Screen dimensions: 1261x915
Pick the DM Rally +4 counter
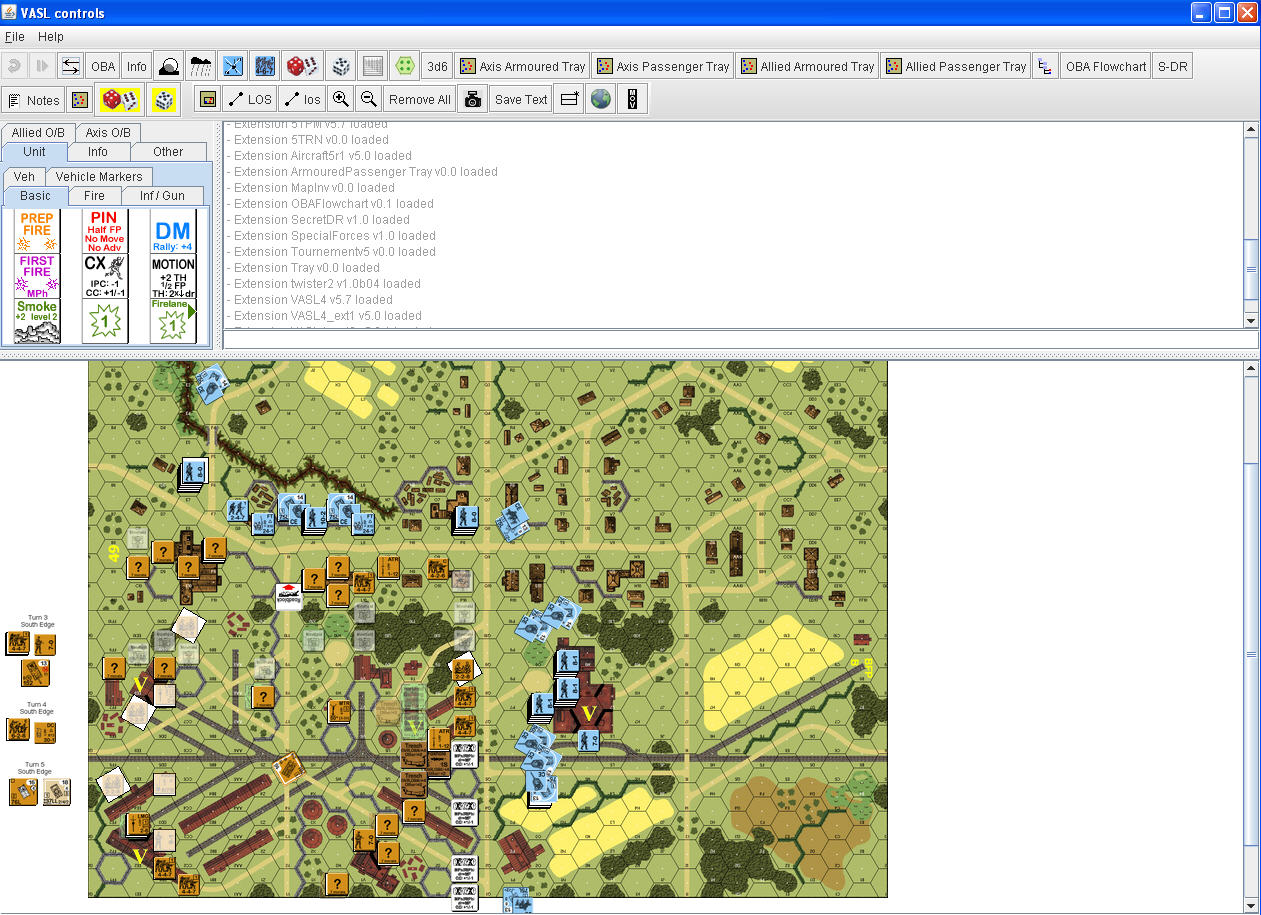[173, 230]
